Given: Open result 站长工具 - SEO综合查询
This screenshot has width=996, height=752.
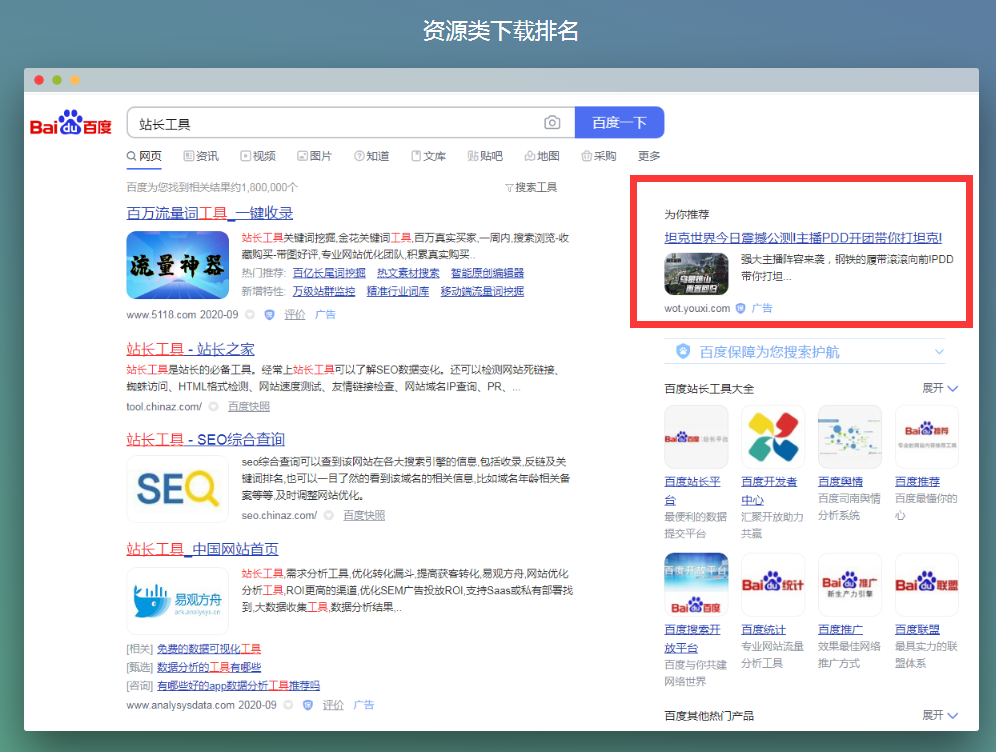Looking at the screenshot, I should coord(205,440).
